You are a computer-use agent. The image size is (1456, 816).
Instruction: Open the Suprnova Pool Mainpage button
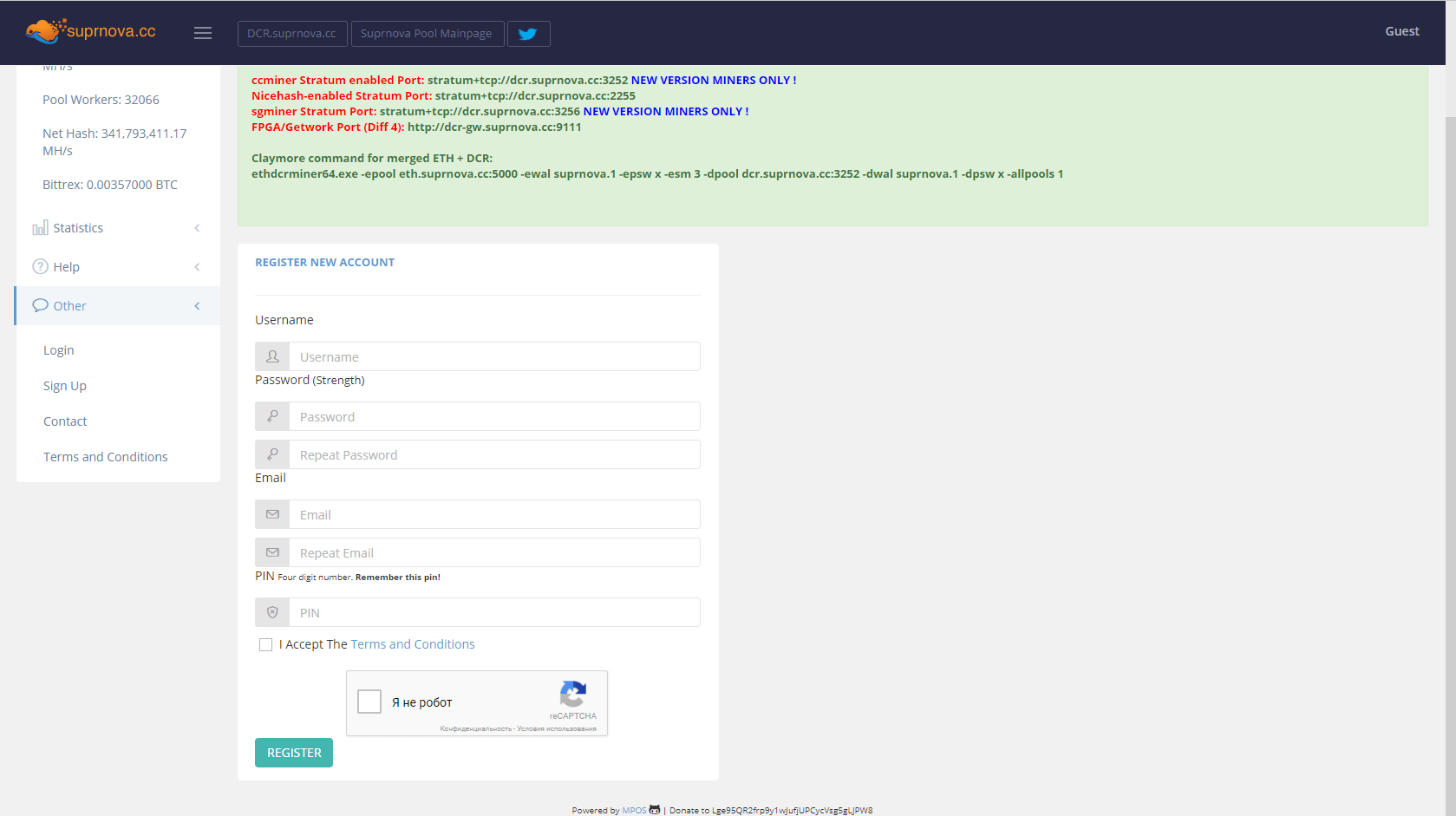tap(426, 34)
